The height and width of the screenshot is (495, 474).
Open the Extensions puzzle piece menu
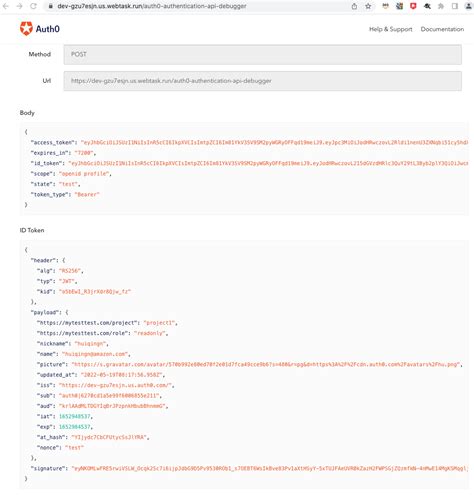441,6
